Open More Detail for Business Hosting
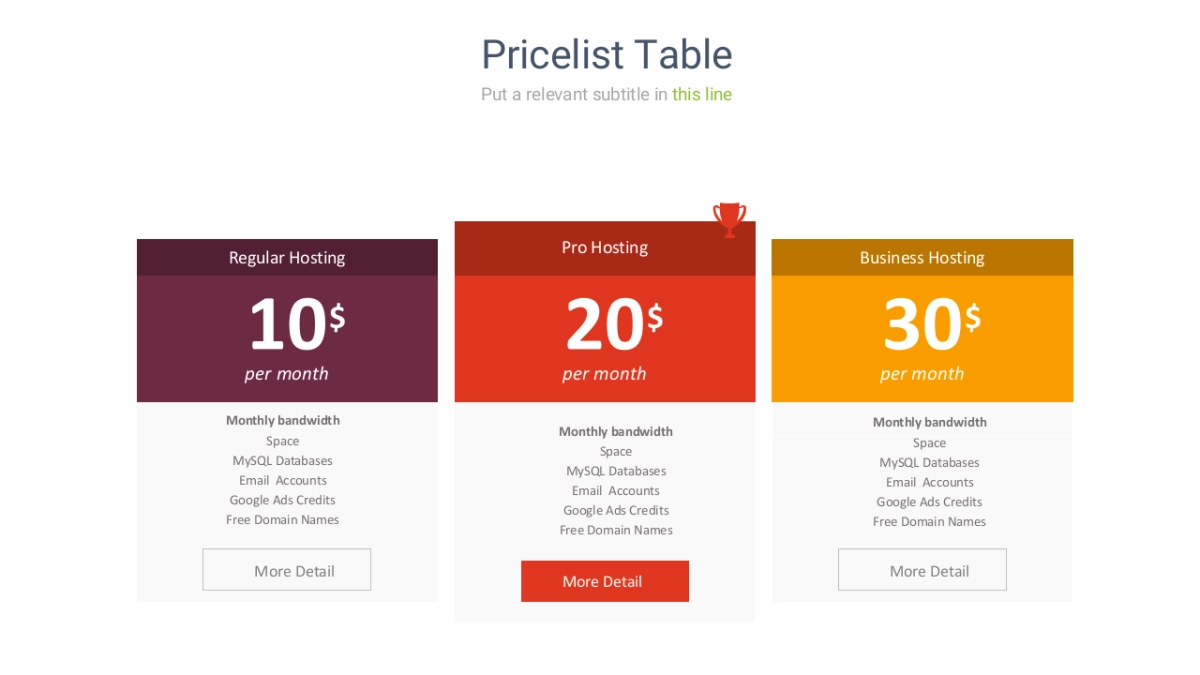This screenshot has height=675, width=1200. tap(922, 570)
